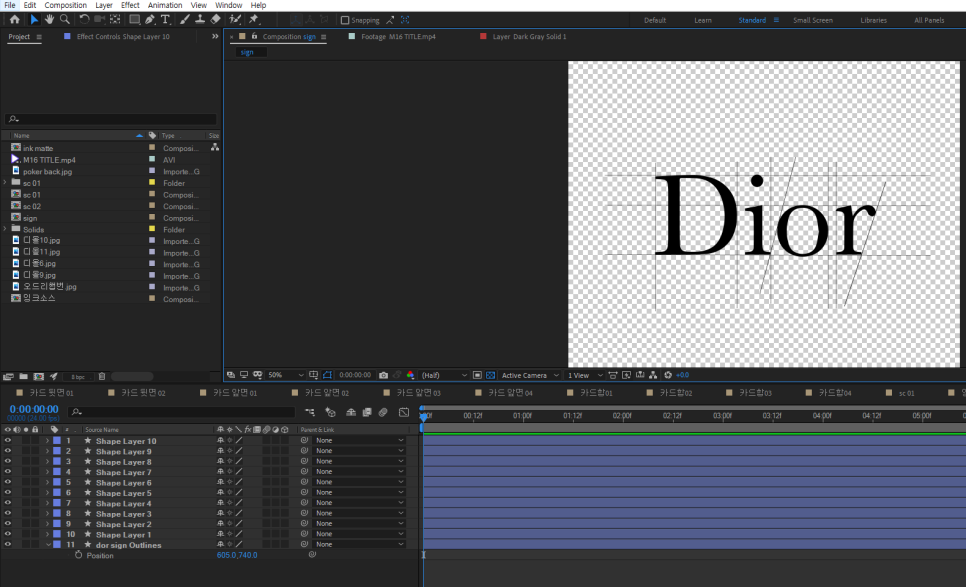The height and width of the screenshot is (587, 966).
Task: Expand the Solids folder in Project panel
Action: (5, 229)
